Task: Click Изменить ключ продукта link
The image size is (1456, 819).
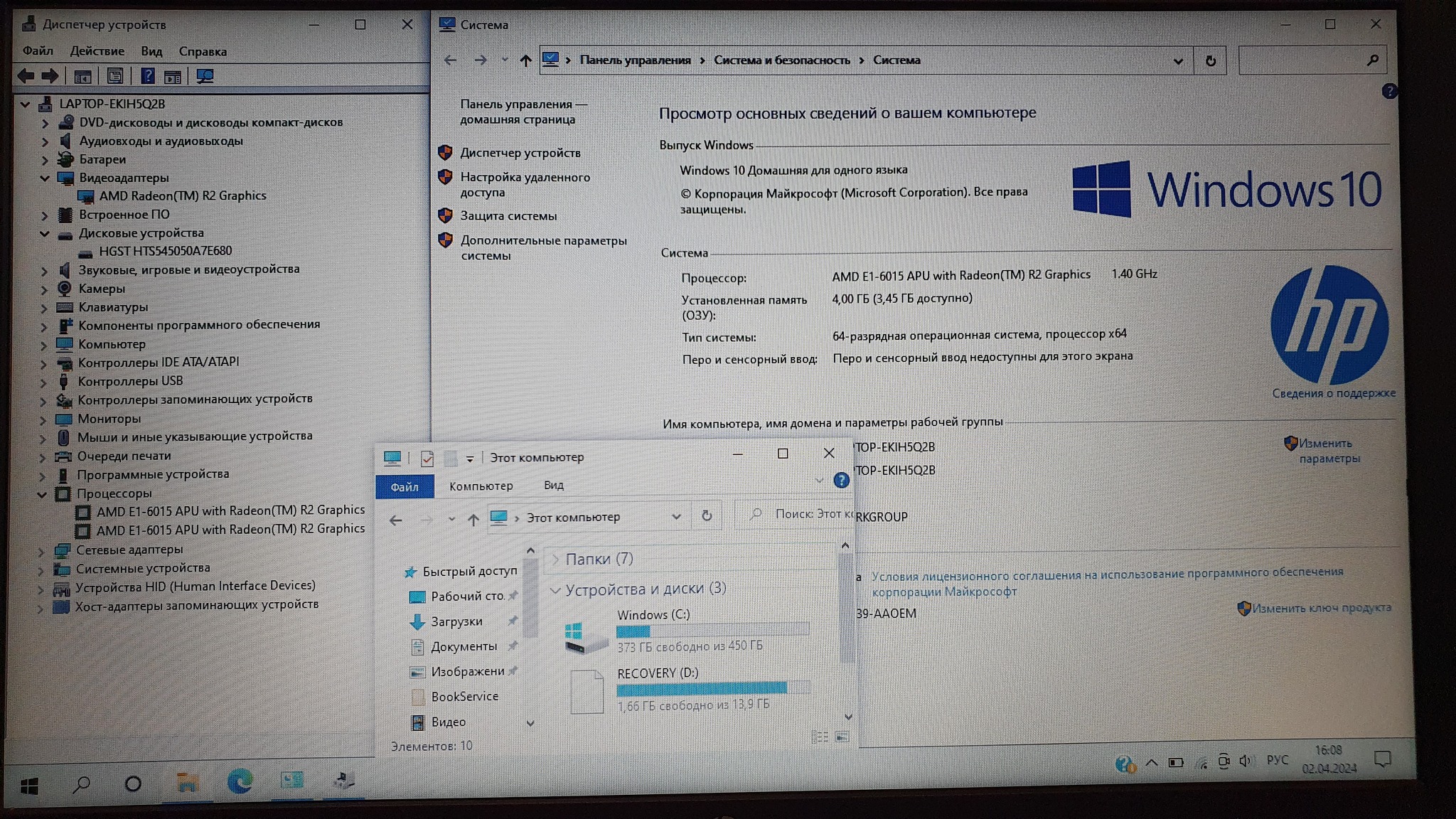Action: 1321,609
